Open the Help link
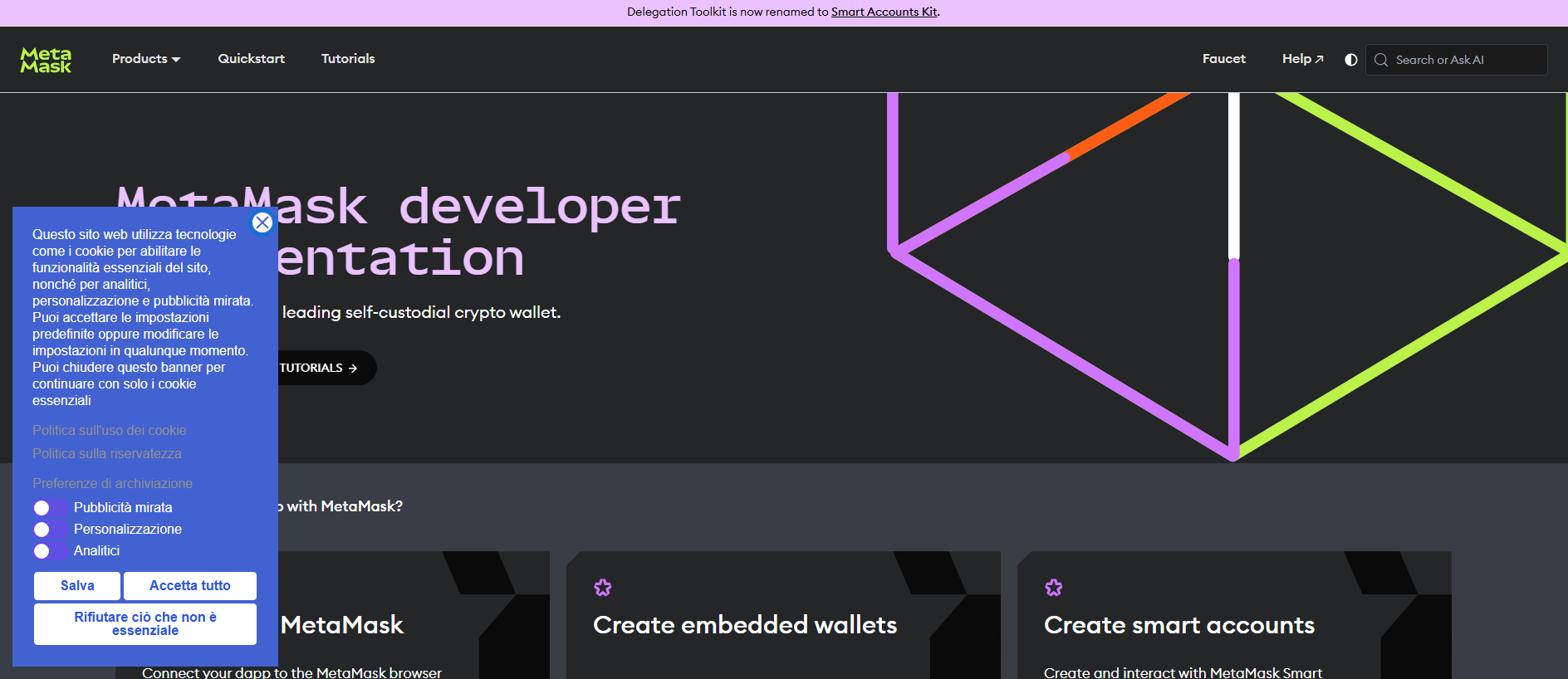Image resolution: width=1568 pixels, height=679 pixels. coord(1302,59)
